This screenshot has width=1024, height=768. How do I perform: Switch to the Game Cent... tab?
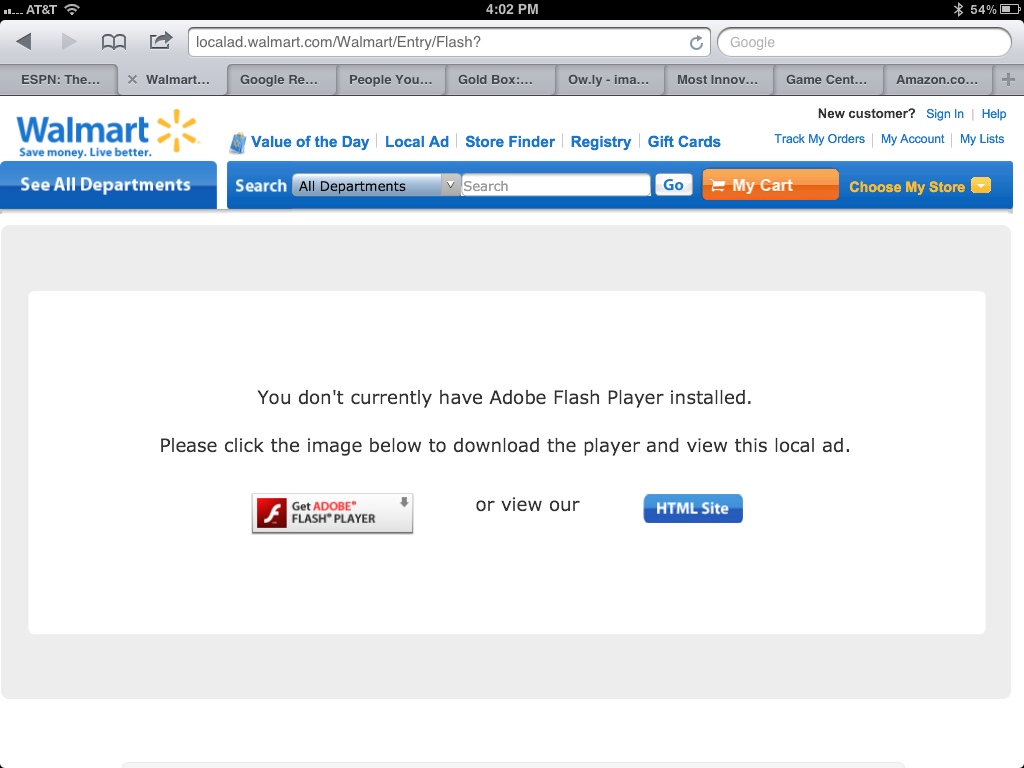point(826,80)
